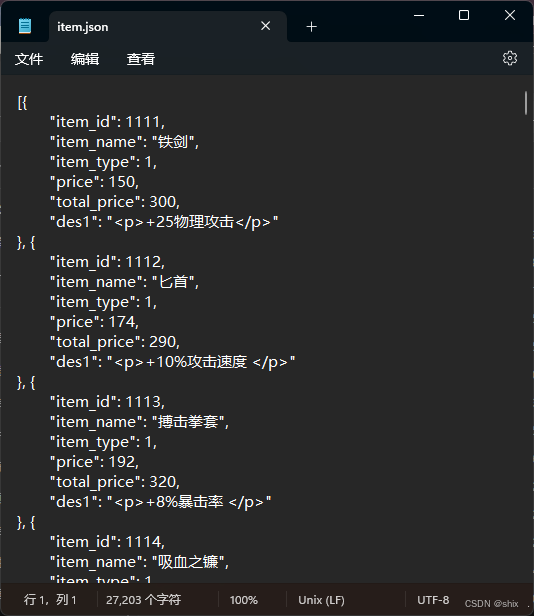Open the 文件 menu
This screenshot has height=616, width=534.
click(x=29, y=59)
